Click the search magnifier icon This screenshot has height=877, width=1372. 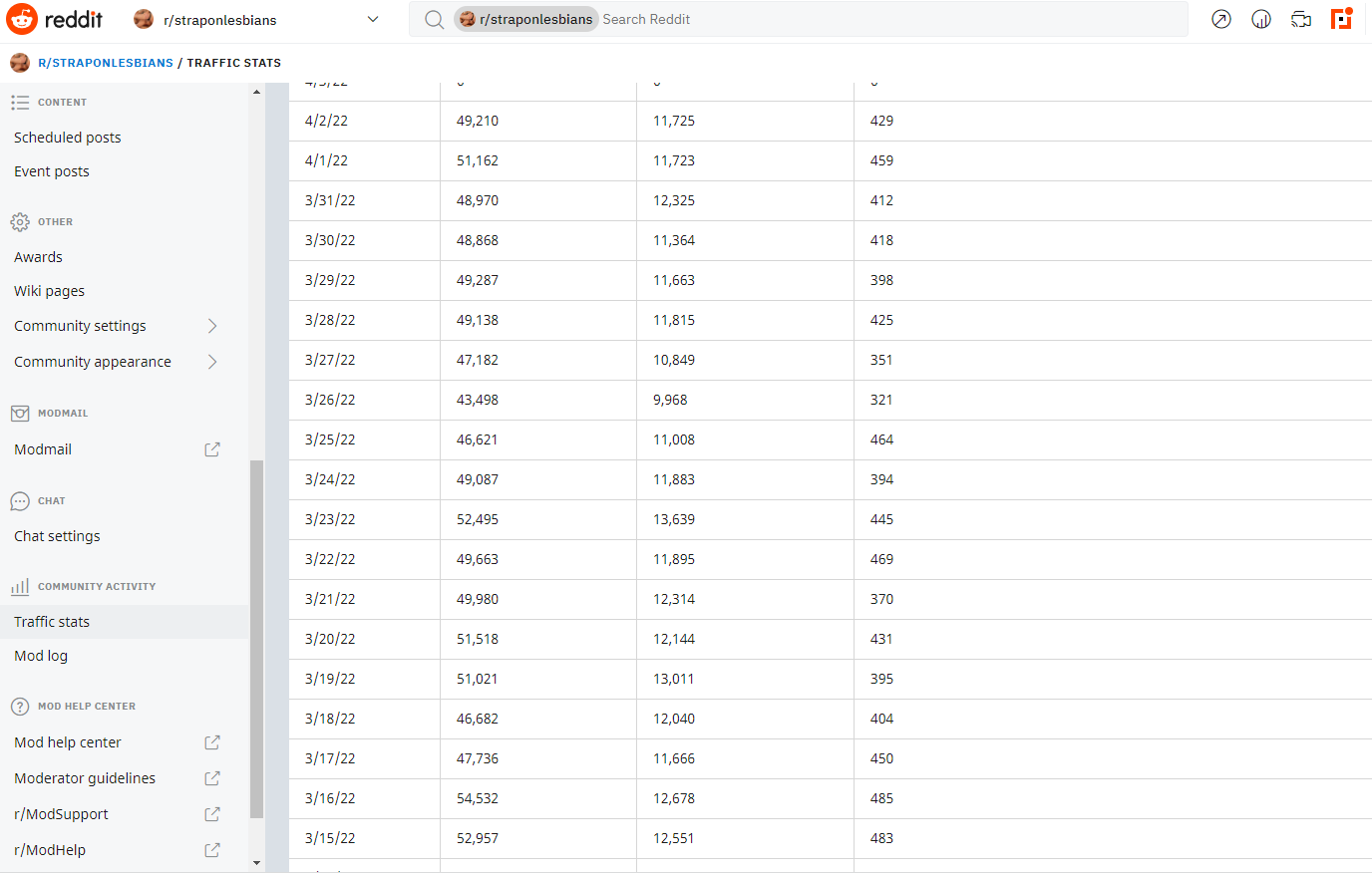tap(434, 19)
